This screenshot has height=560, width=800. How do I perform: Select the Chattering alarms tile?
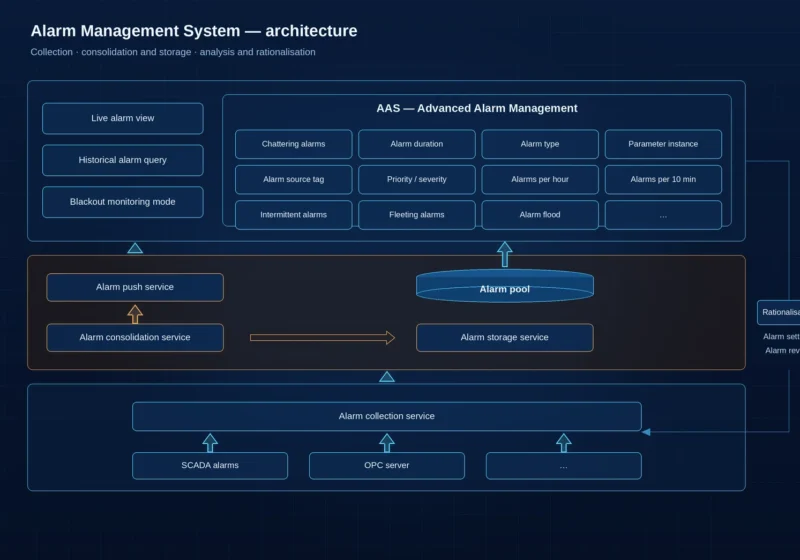pos(293,144)
